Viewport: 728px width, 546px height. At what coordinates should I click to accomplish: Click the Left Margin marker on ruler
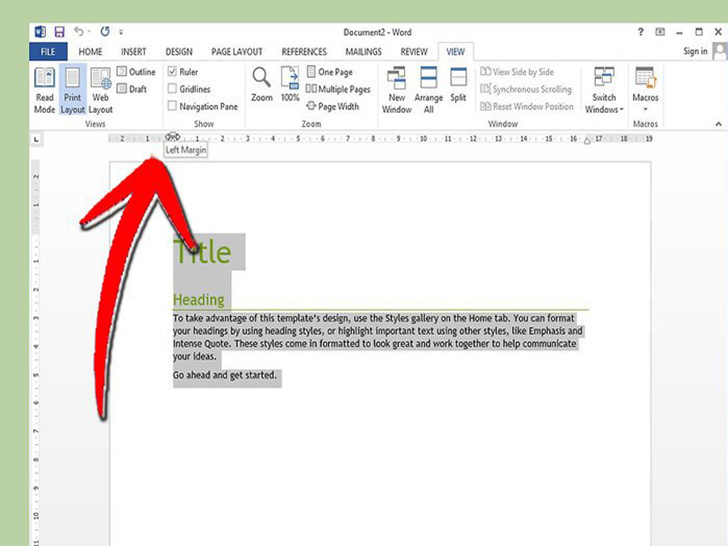172,137
